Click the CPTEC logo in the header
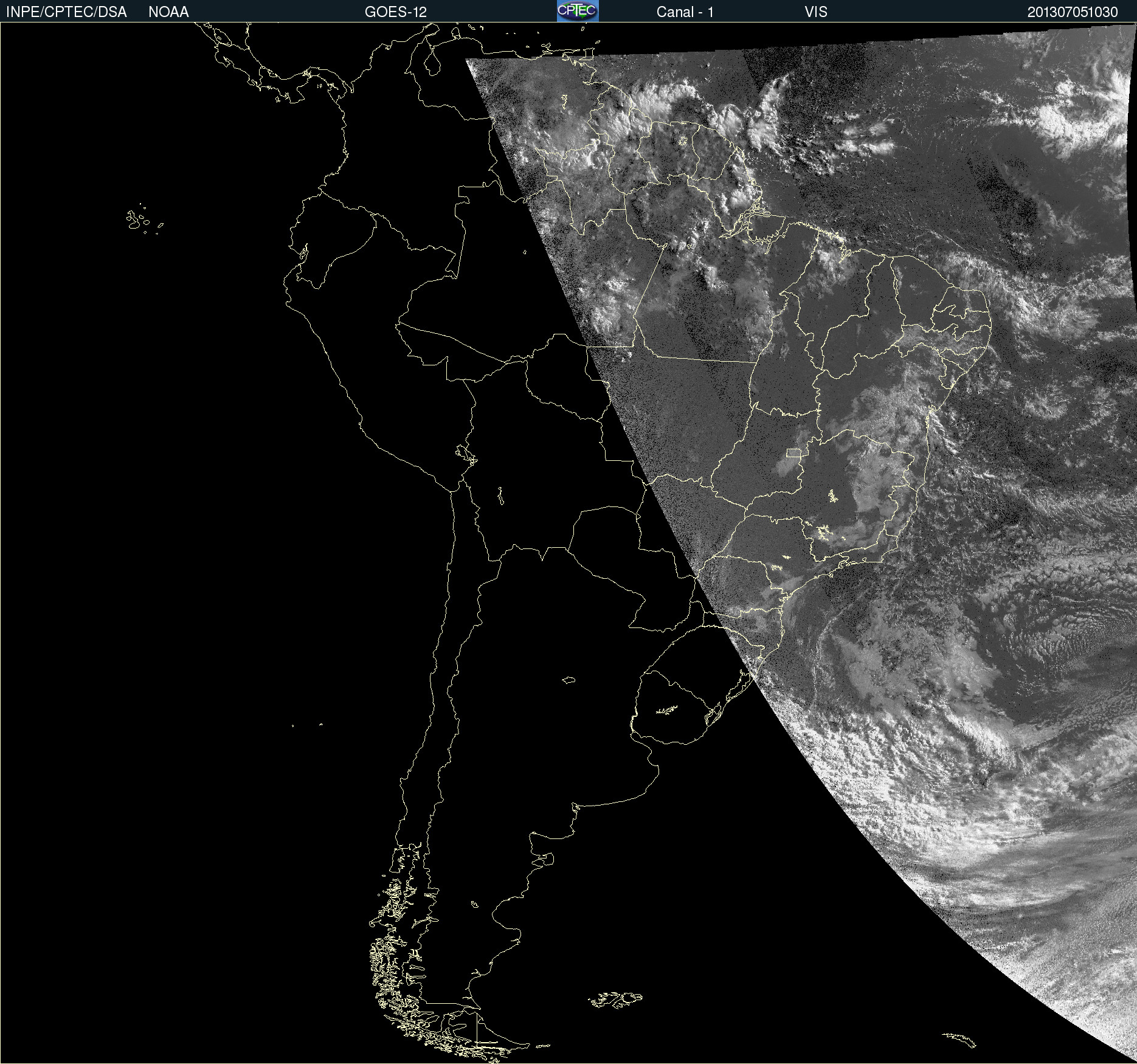This screenshot has width=1137, height=1064. click(578, 11)
